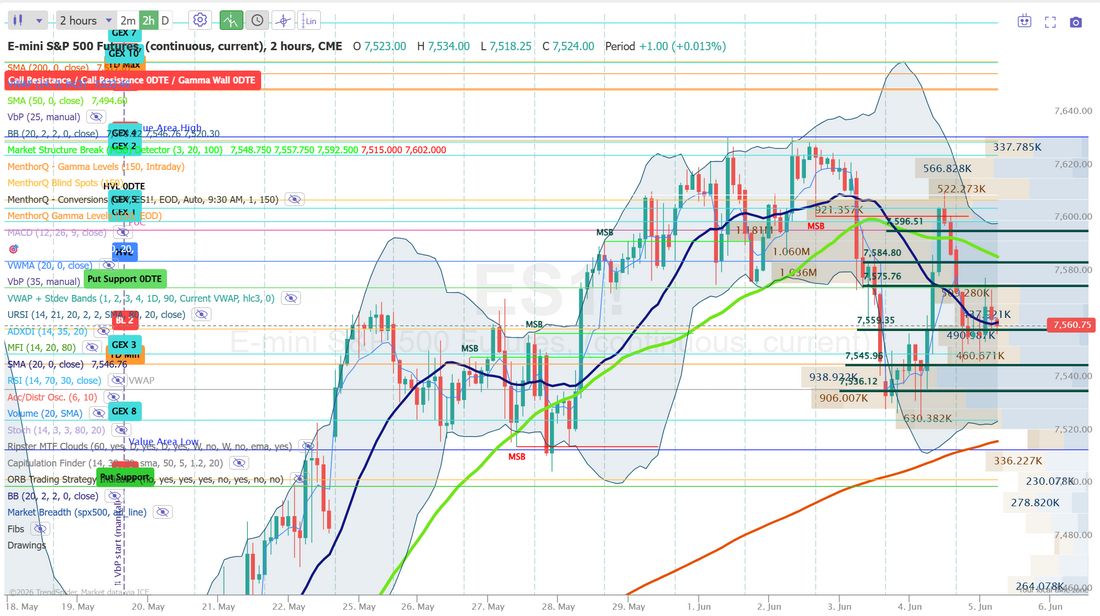Select the 2m timeframe tab
The height and width of the screenshot is (616, 1100).
point(128,20)
